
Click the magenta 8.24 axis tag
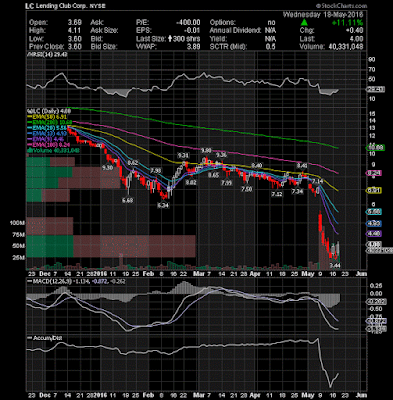pyautogui.click(x=374, y=173)
